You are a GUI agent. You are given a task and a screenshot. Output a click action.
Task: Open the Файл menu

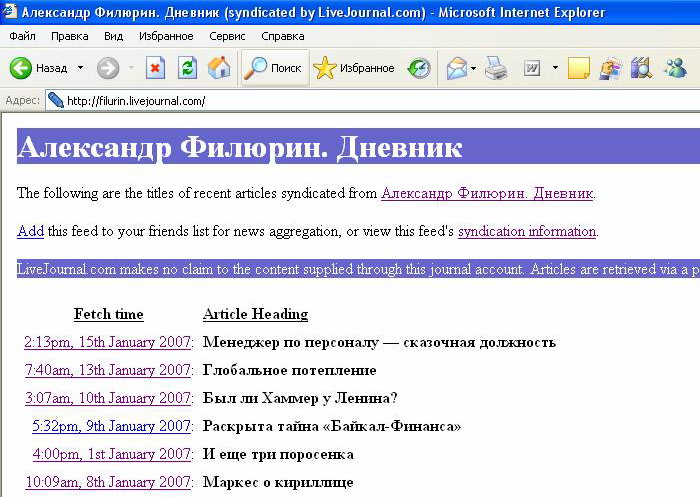22,36
